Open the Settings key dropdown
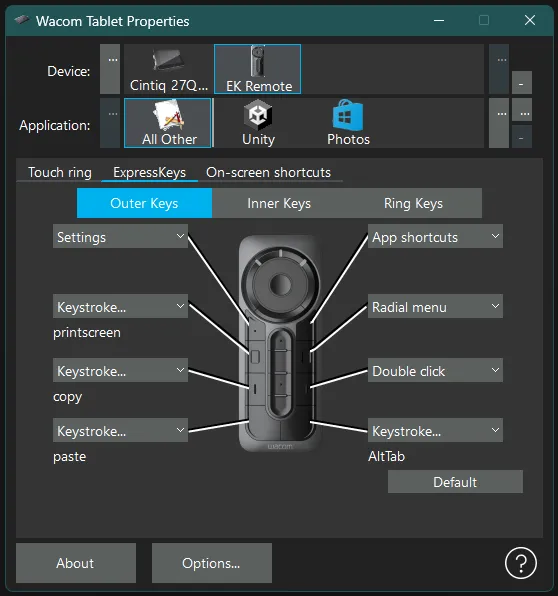The image size is (558, 596). pyautogui.click(x=120, y=236)
